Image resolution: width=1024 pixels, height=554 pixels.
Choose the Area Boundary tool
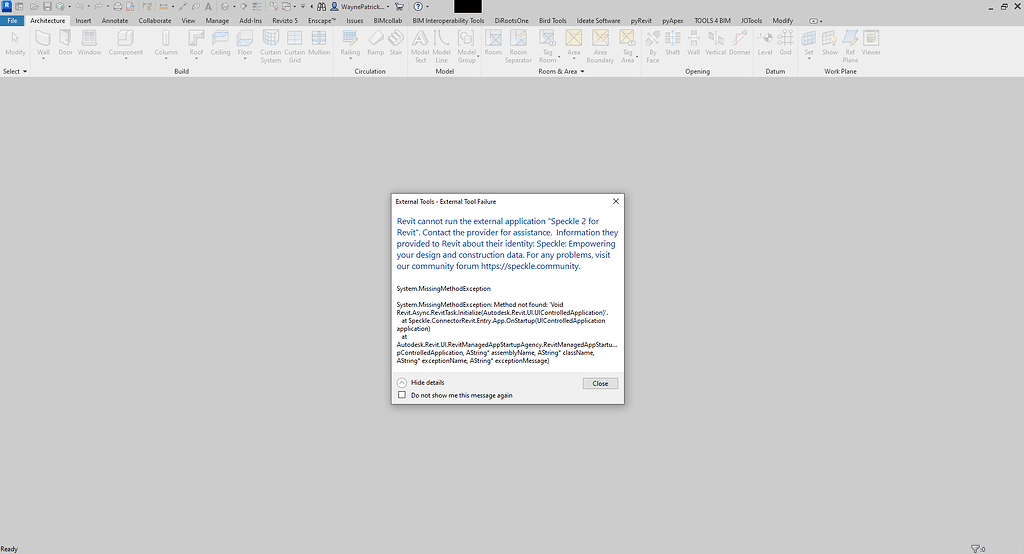600,46
